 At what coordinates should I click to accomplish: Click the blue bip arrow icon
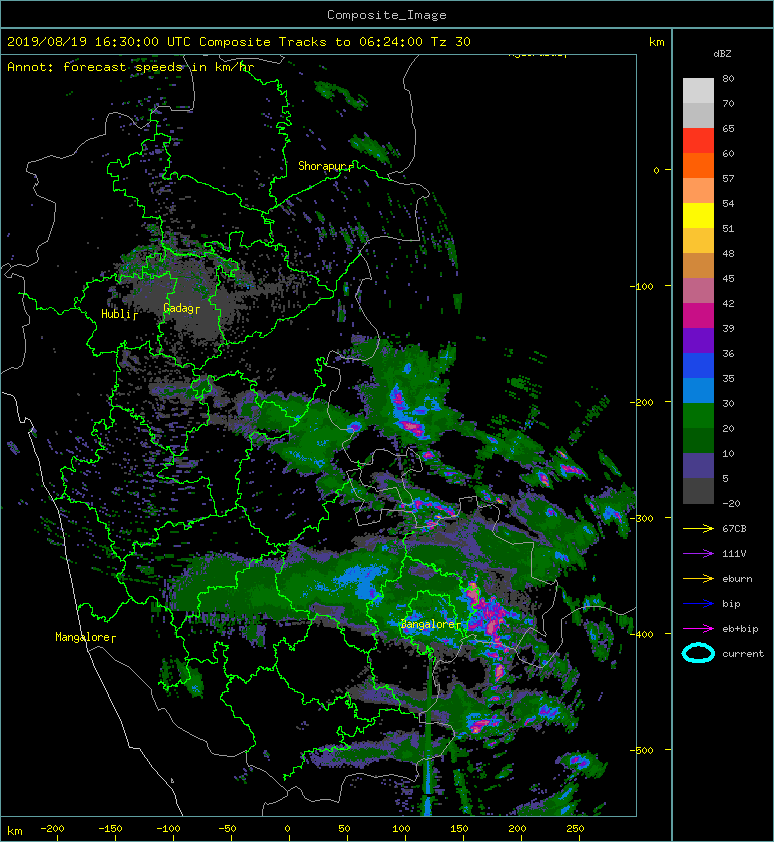[698, 604]
